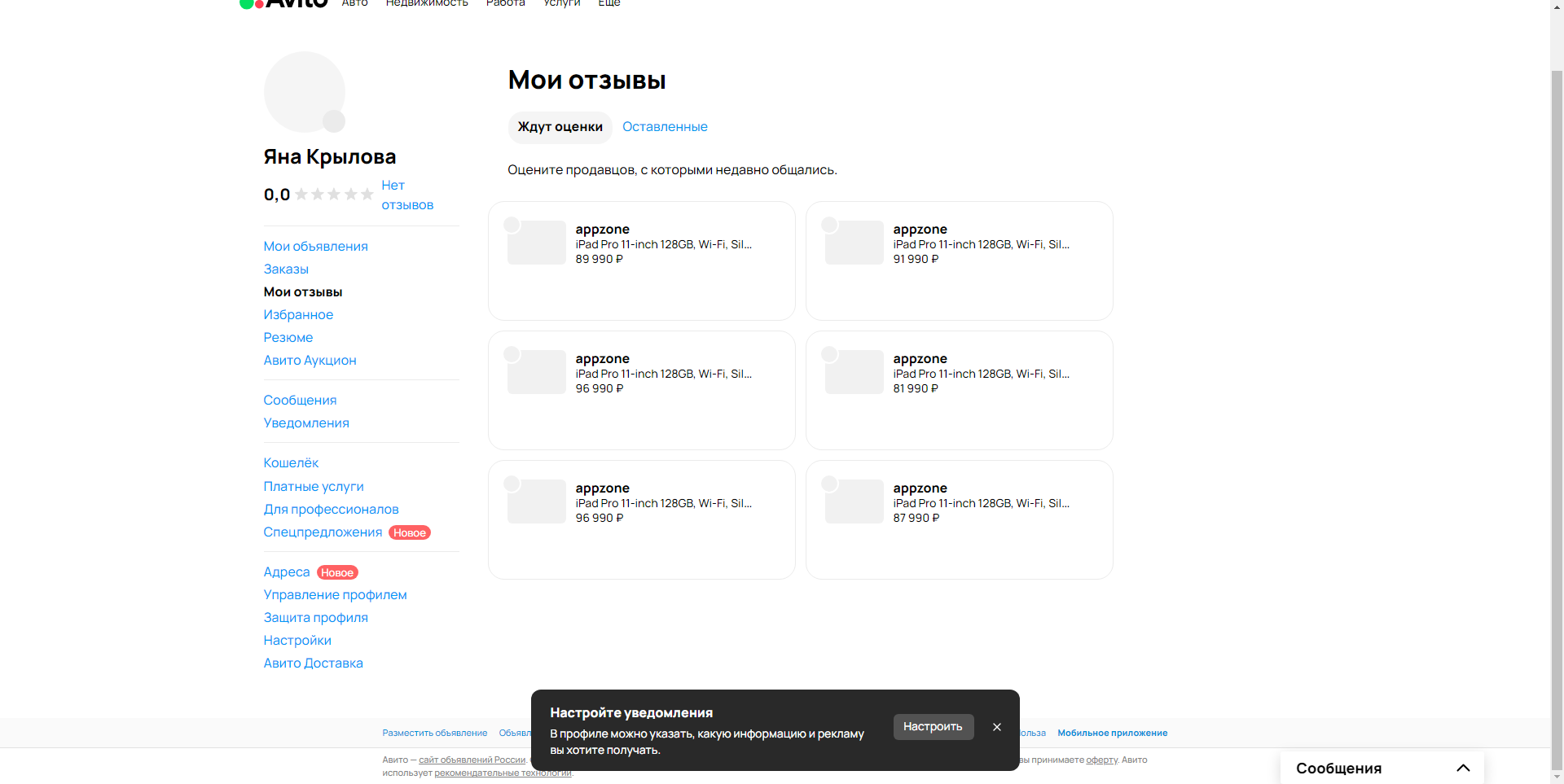Switch to the Ждут оценки tab
Screen dimensions: 1564x784
click(x=560, y=127)
